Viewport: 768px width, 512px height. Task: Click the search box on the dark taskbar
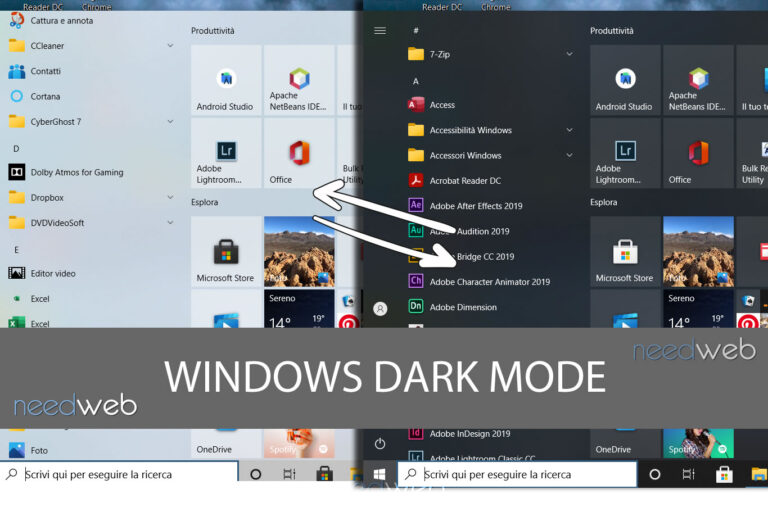[517, 474]
